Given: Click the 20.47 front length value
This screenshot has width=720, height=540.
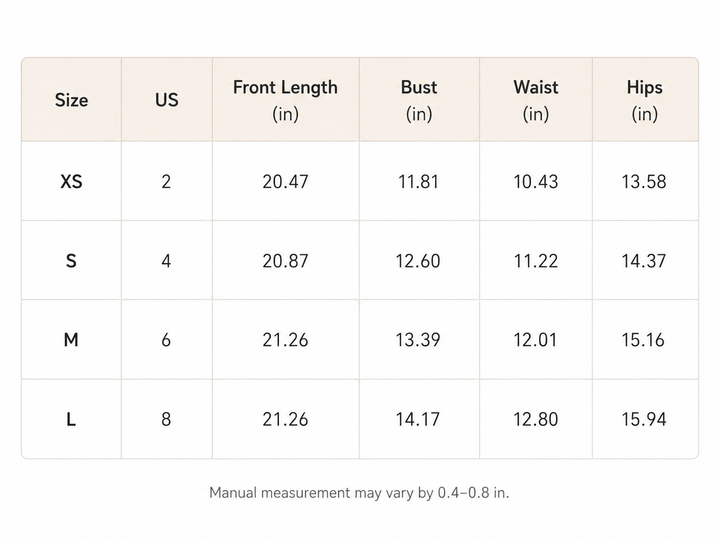Looking at the screenshot, I should coord(286,181).
